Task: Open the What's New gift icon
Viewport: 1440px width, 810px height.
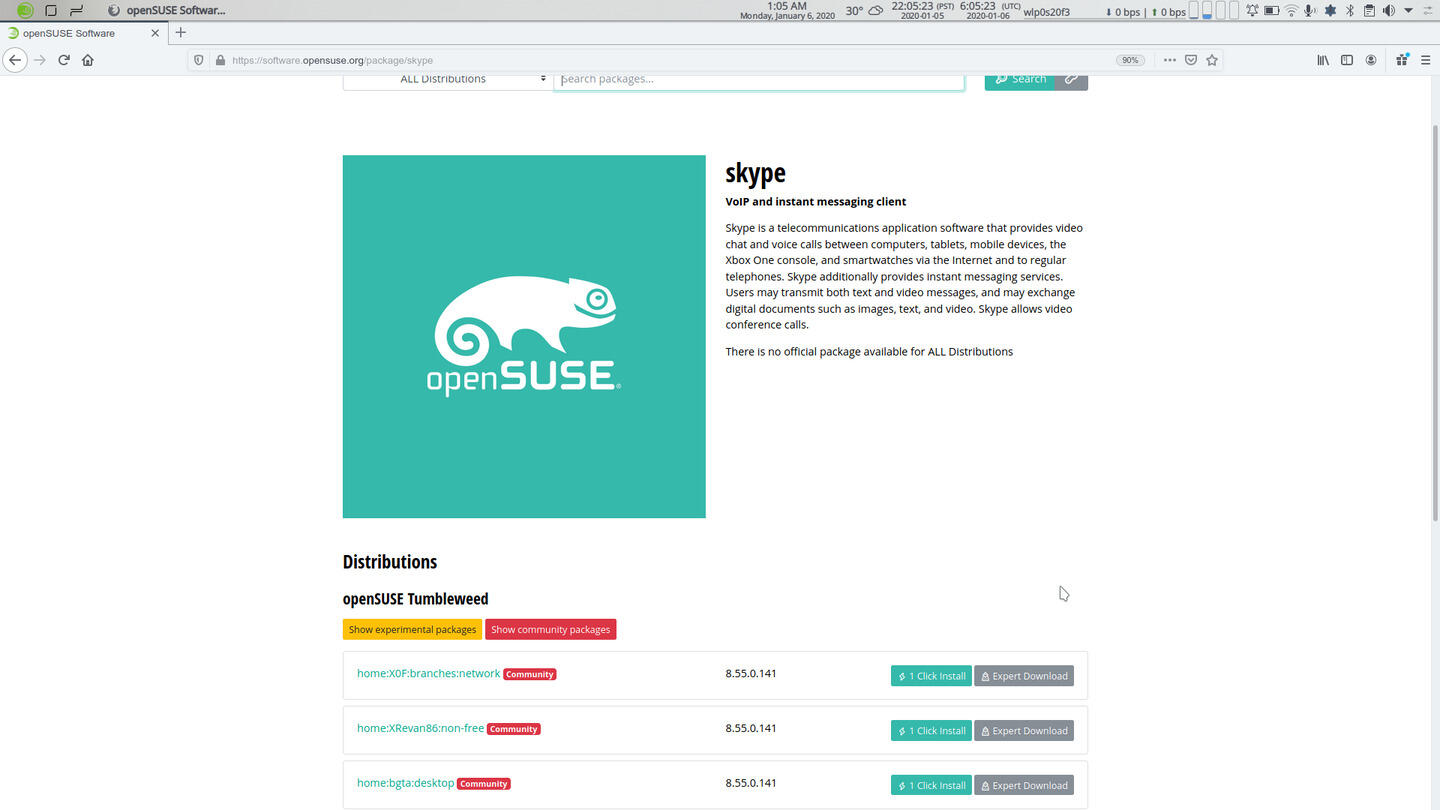Action: tap(1402, 60)
